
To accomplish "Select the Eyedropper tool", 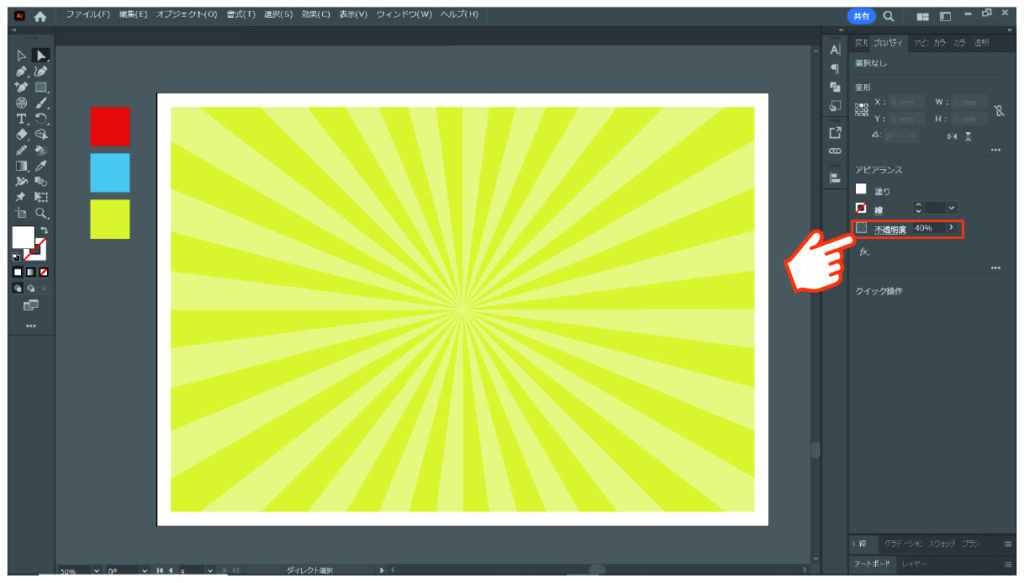I will [x=40, y=166].
